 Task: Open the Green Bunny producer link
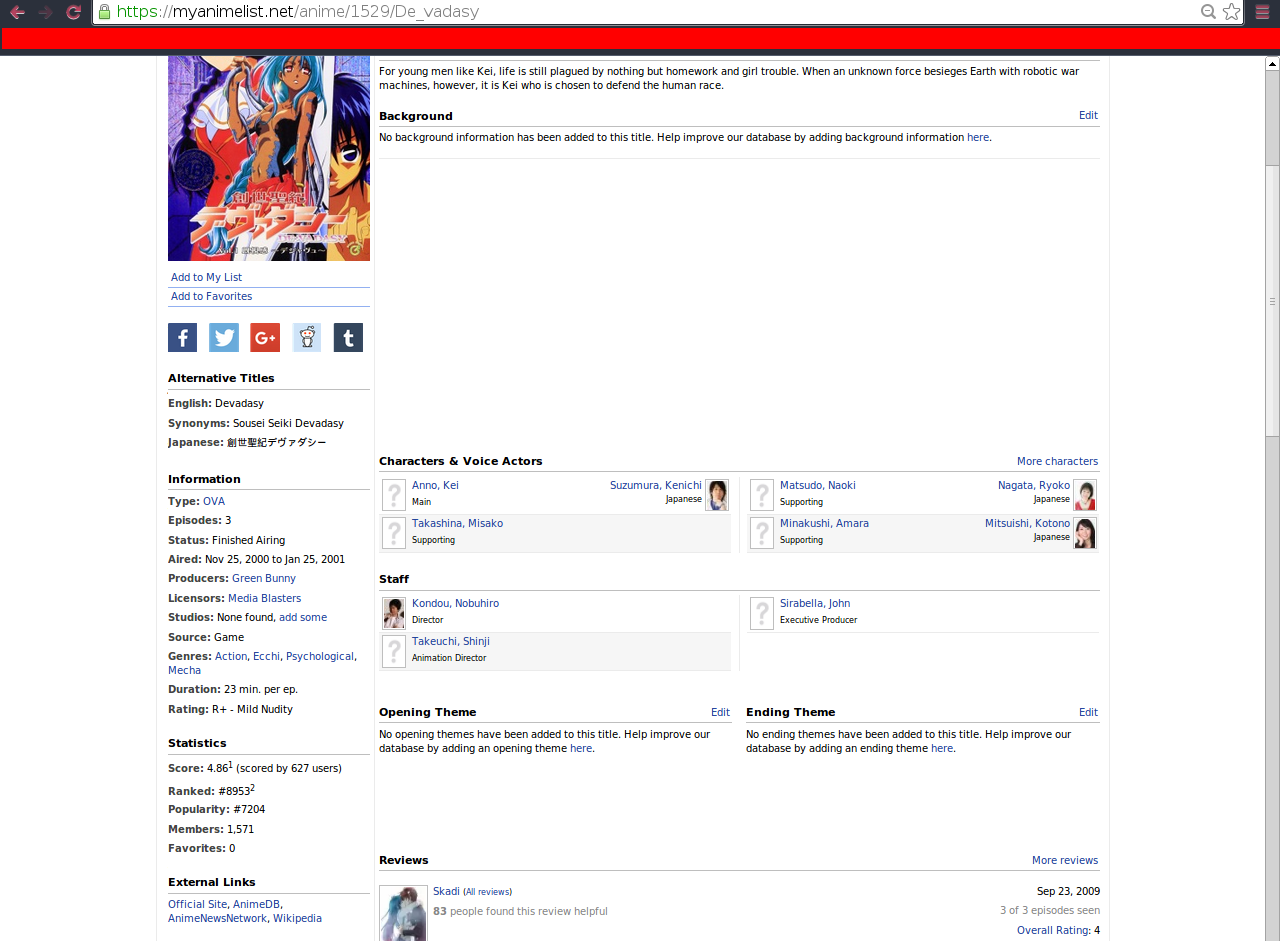click(x=264, y=578)
